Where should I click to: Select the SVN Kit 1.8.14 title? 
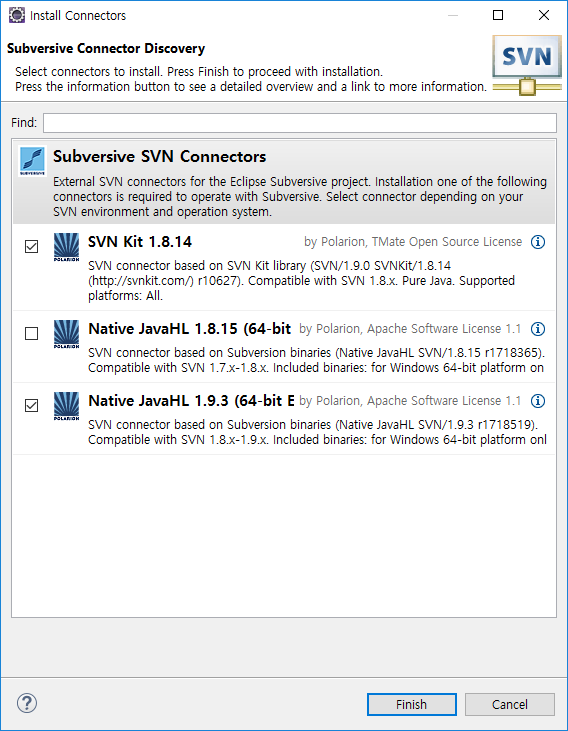click(140, 241)
